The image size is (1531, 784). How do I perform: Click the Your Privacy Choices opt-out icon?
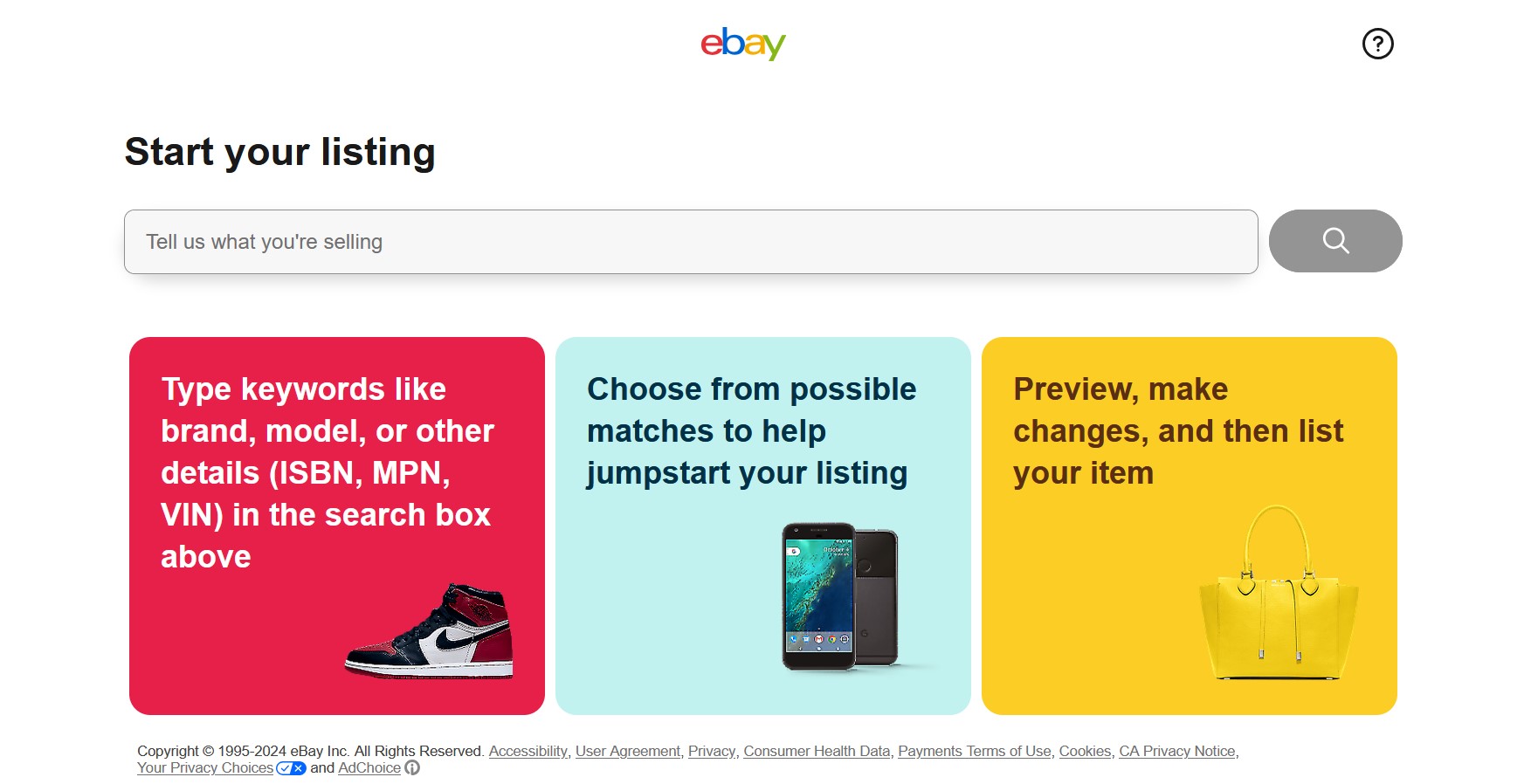[289, 767]
